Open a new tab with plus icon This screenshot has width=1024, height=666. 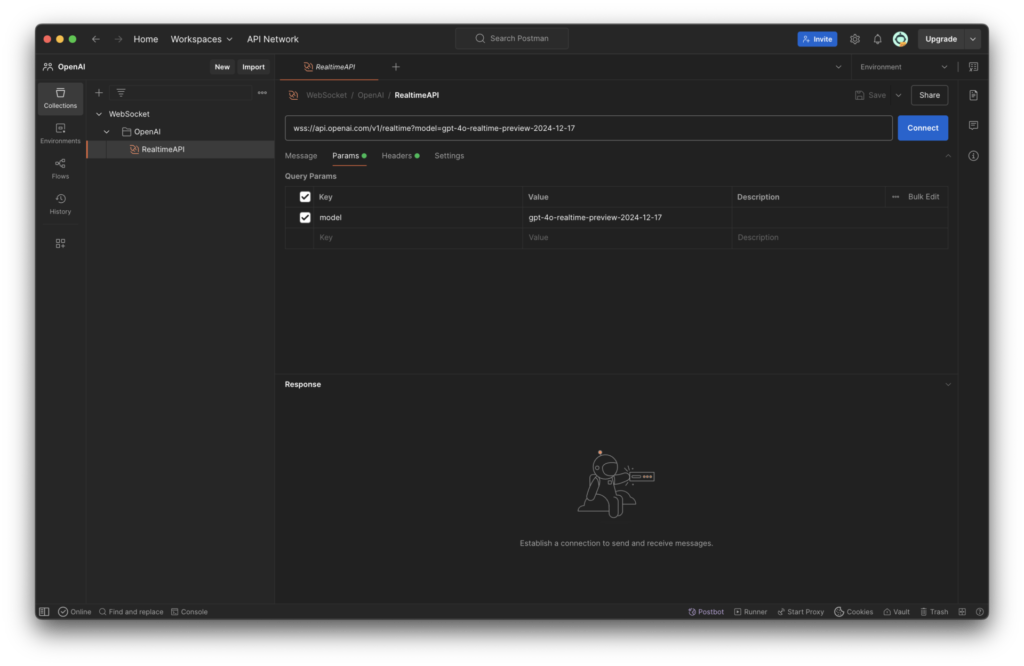(396, 67)
